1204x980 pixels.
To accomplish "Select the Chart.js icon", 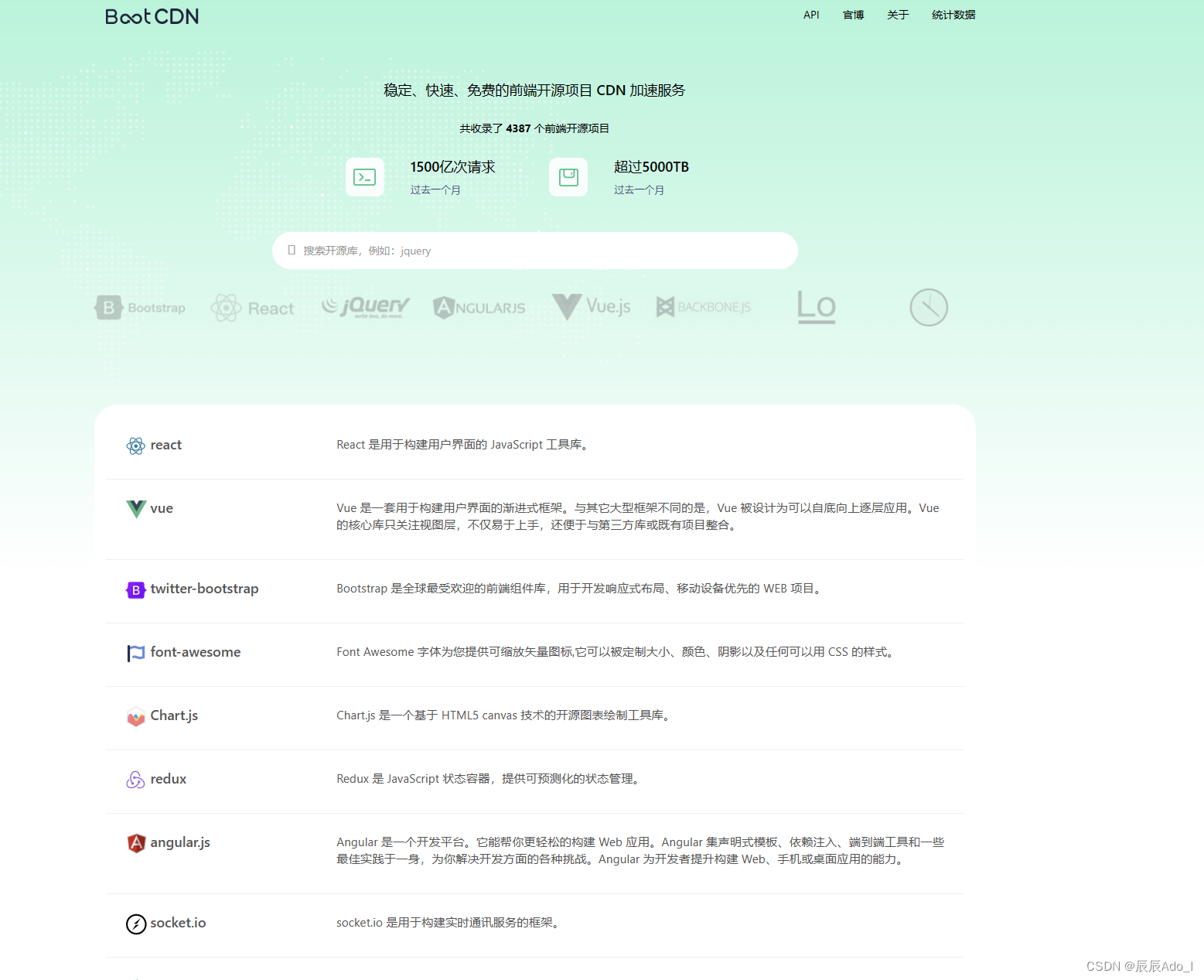I will point(135,716).
